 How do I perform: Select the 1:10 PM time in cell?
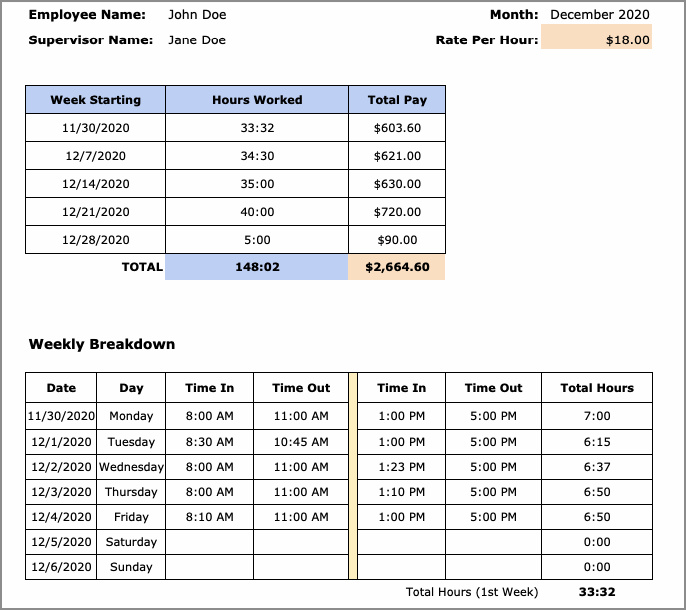tap(402, 492)
